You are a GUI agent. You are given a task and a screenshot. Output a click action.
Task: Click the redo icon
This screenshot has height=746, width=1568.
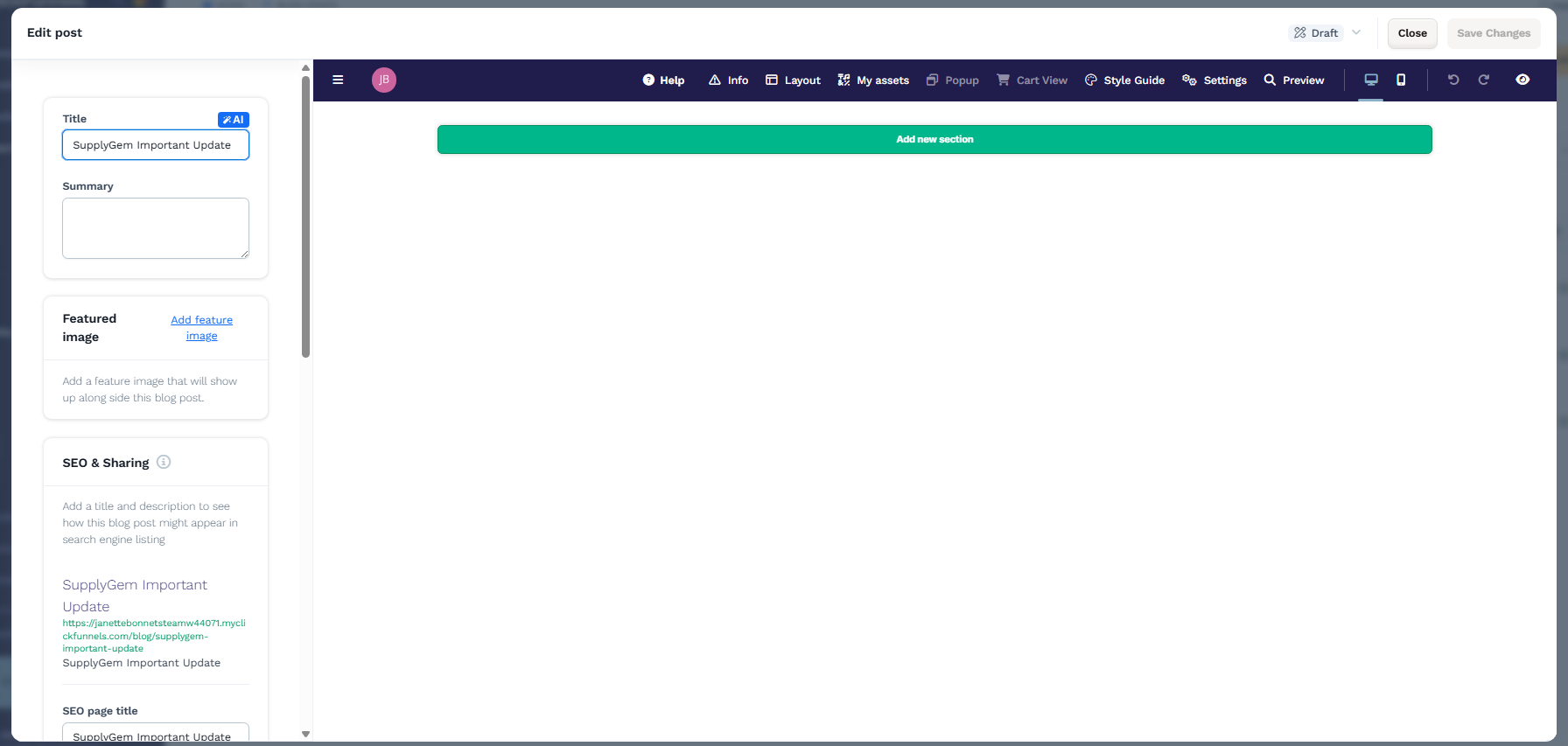click(1484, 80)
